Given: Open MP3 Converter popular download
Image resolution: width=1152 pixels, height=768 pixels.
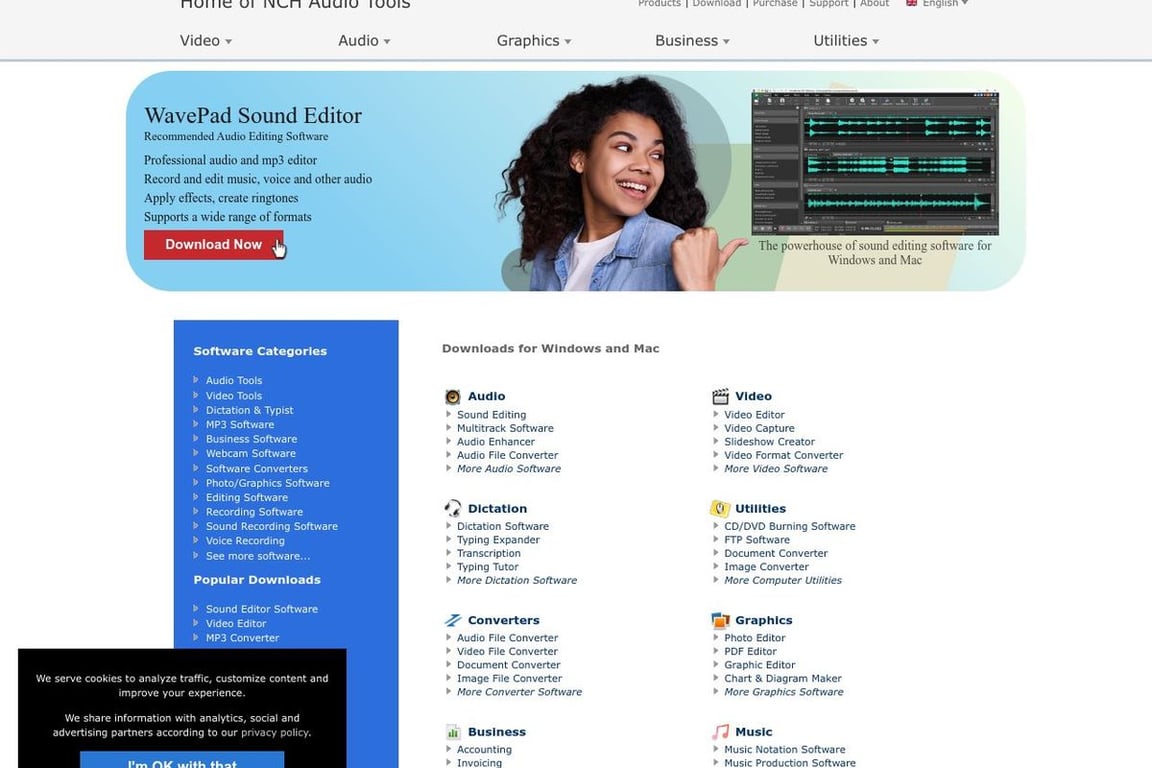Looking at the screenshot, I should 242,639.
